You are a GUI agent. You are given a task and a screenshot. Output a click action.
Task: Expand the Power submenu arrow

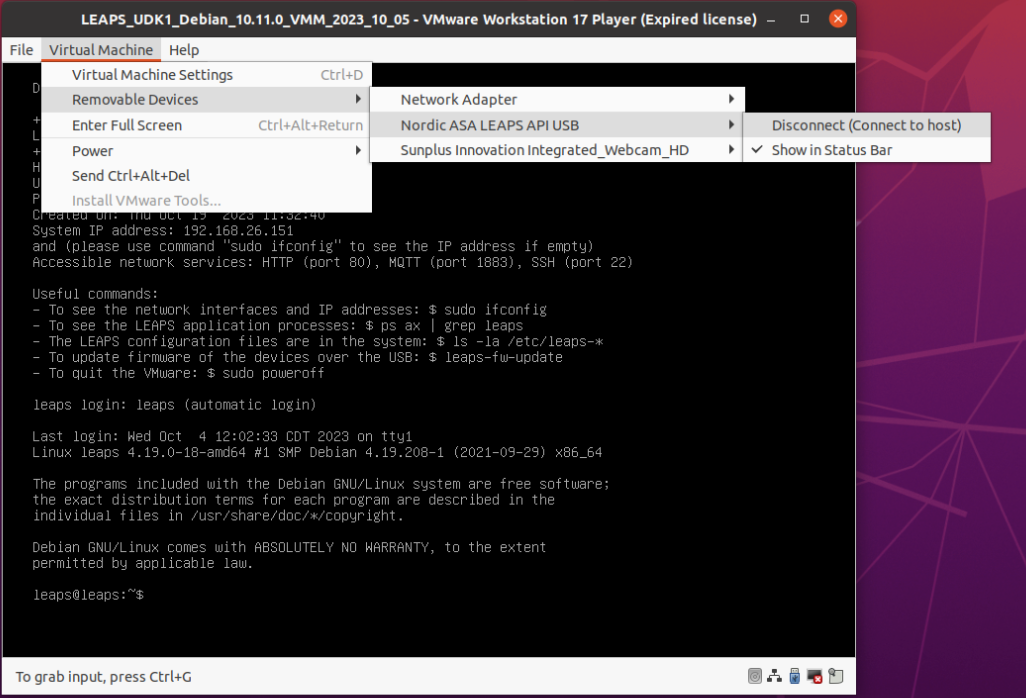358,150
